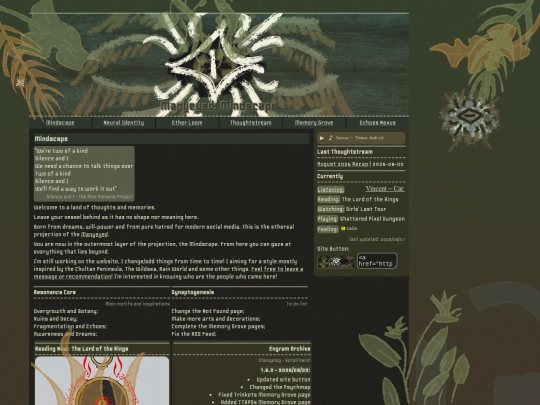Click the 'Watching:' label
540x405 pixels.
pos(331,209)
